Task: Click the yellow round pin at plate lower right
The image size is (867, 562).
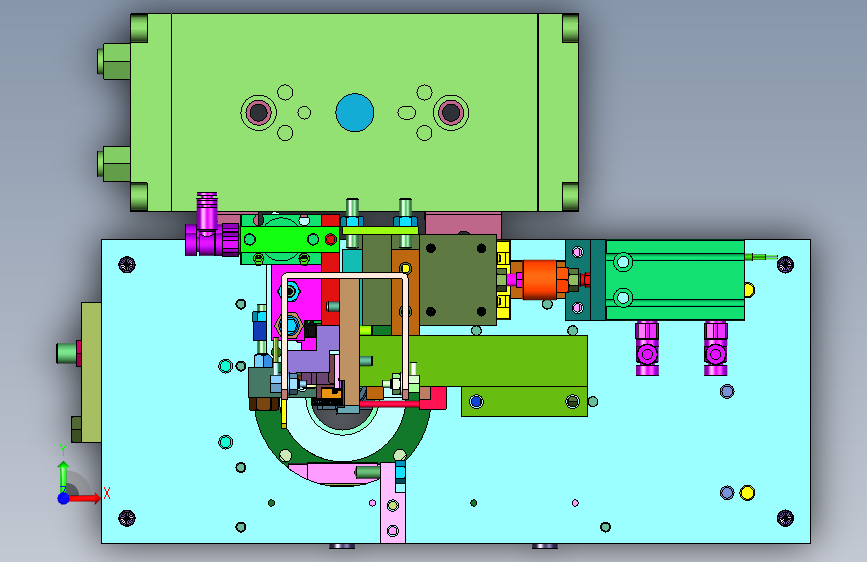Action: tap(747, 493)
